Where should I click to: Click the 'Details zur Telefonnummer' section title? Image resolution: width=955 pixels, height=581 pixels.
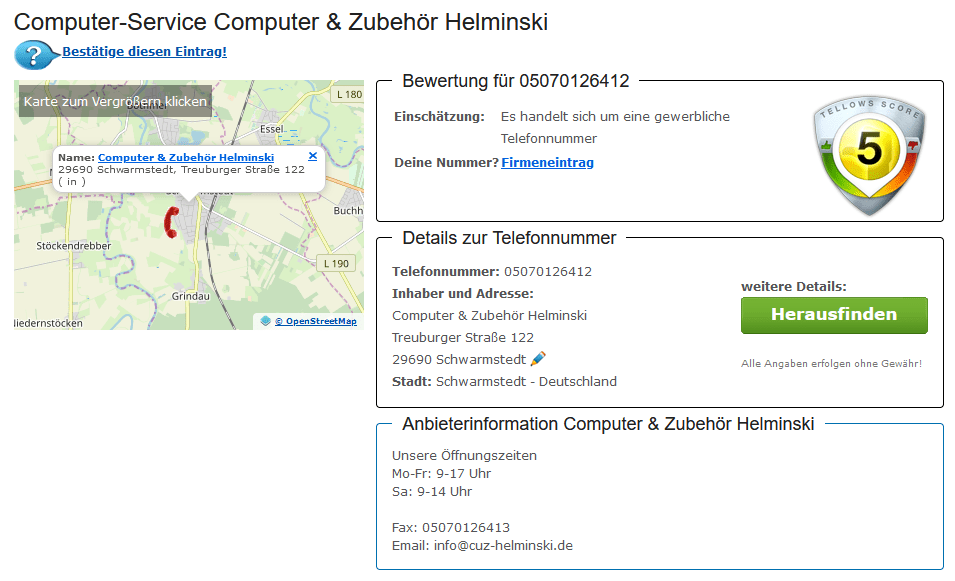pyautogui.click(x=509, y=238)
